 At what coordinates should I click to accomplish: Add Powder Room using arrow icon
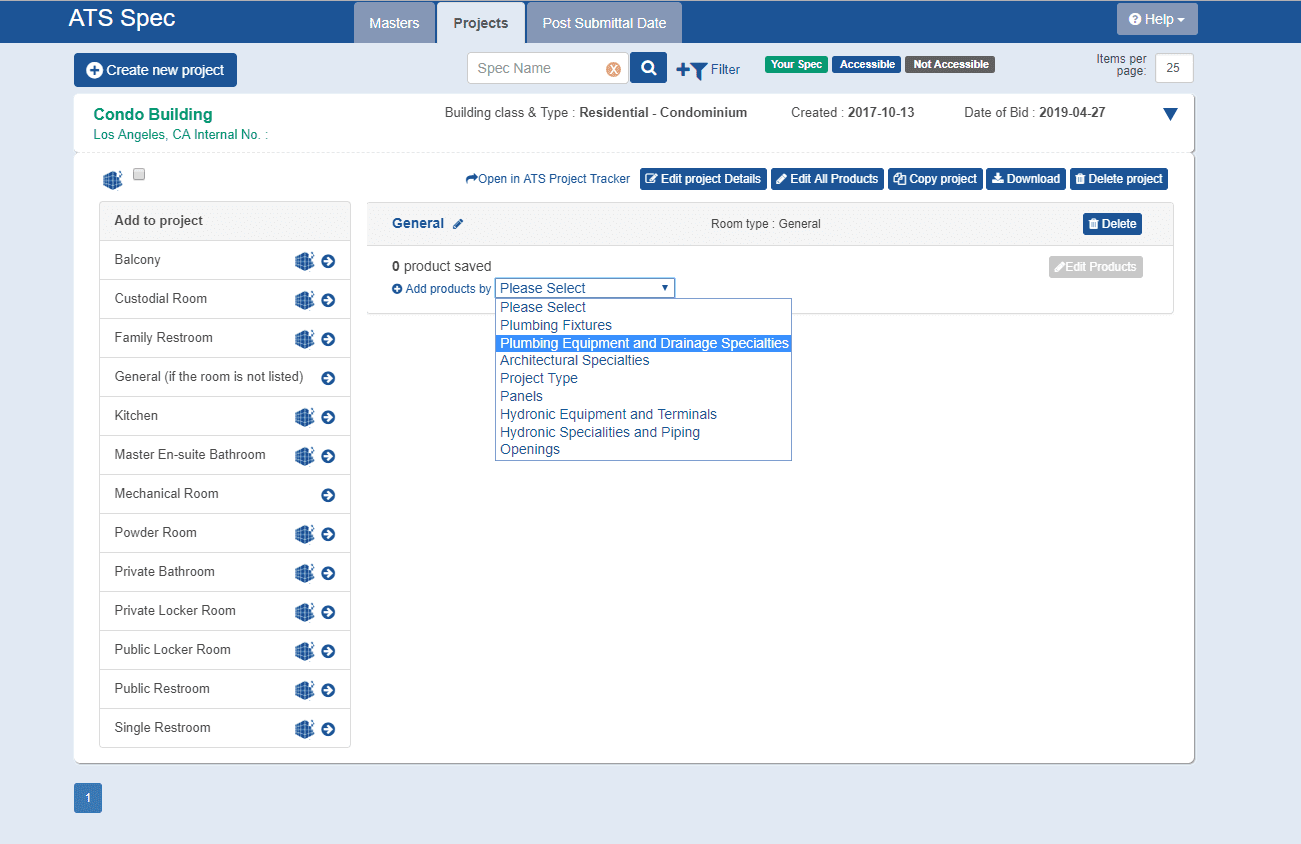pos(328,535)
